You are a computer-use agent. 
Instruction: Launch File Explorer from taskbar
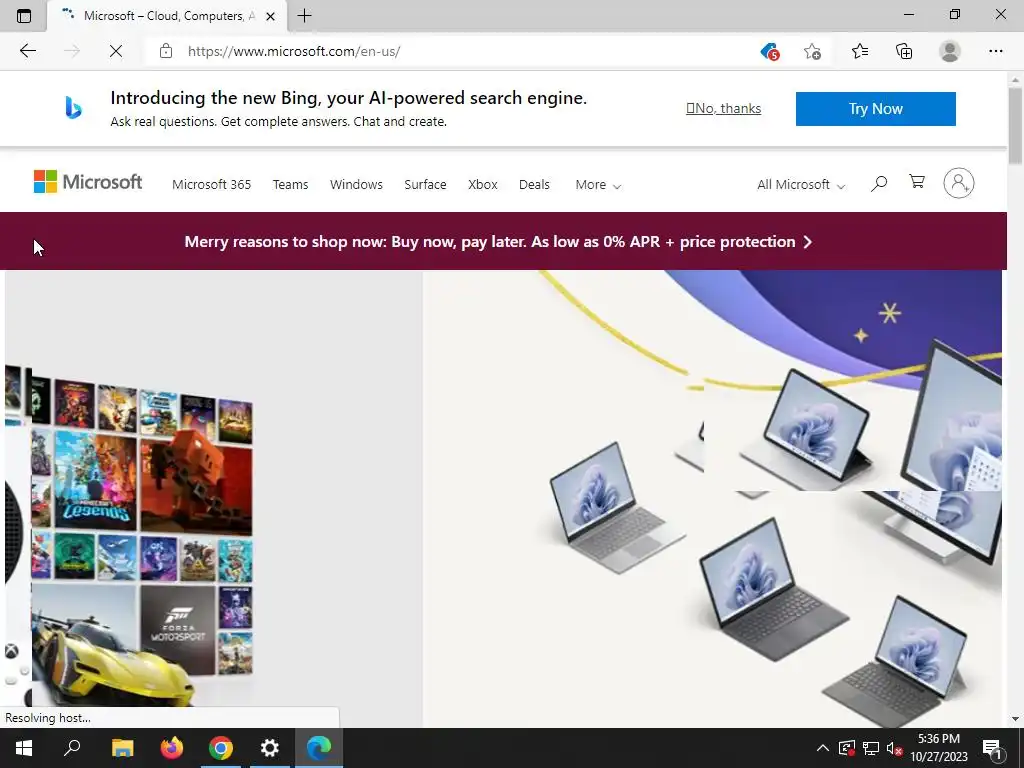[x=122, y=748]
